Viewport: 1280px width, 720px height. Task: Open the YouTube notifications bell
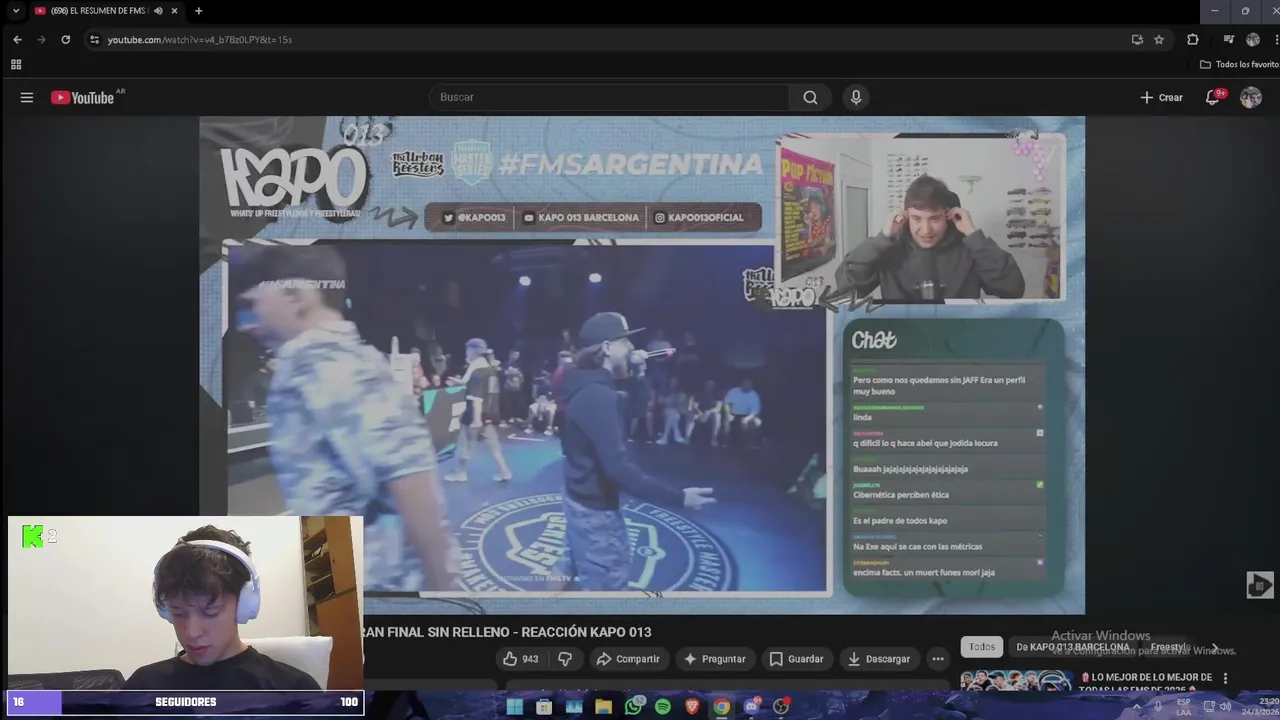[x=1213, y=97]
